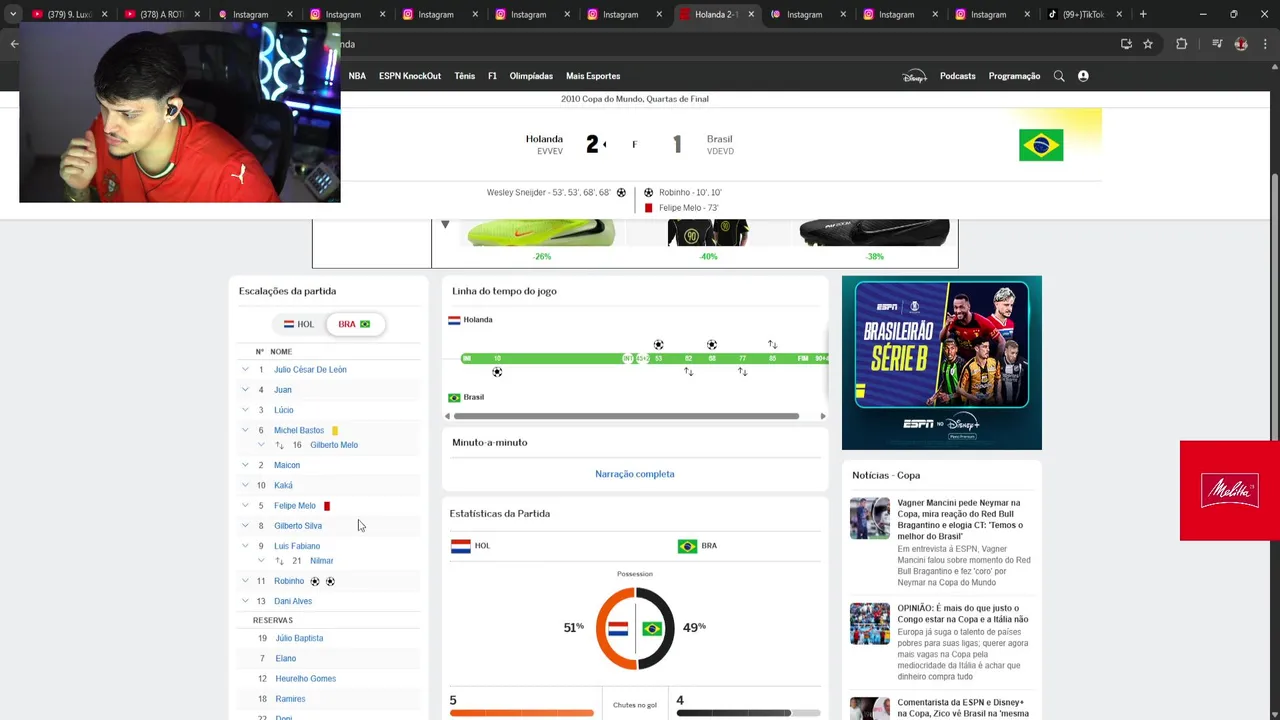This screenshot has height=720, width=1280.
Task: Click the Brasil substitution arrows at minute 62
Action: tap(688, 372)
